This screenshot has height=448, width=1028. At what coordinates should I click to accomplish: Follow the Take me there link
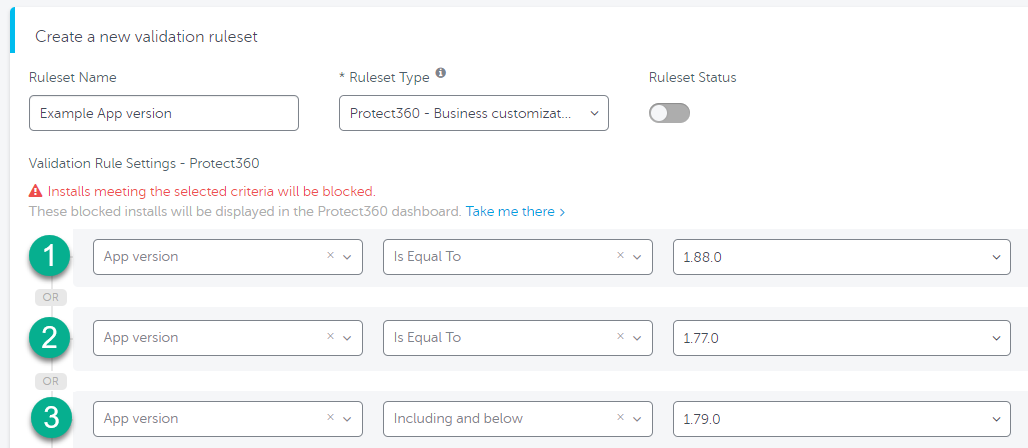click(x=515, y=212)
